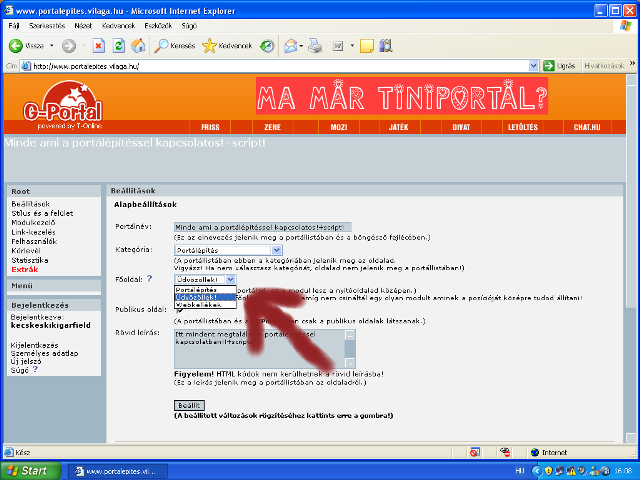Open the Mail button dropdown arrow
The width and height of the screenshot is (640, 480).
tap(301, 46)
